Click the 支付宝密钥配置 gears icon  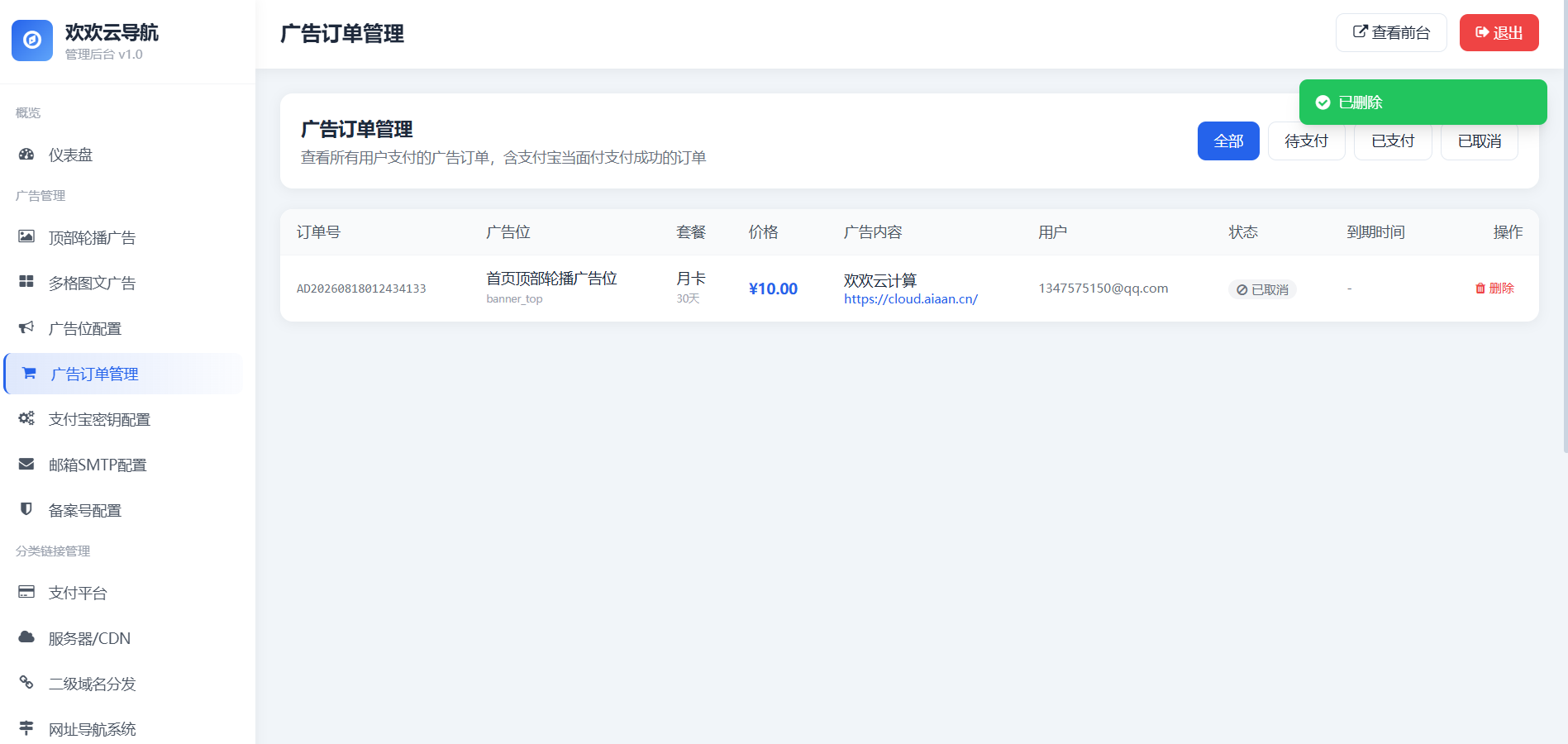pos(26,419)
